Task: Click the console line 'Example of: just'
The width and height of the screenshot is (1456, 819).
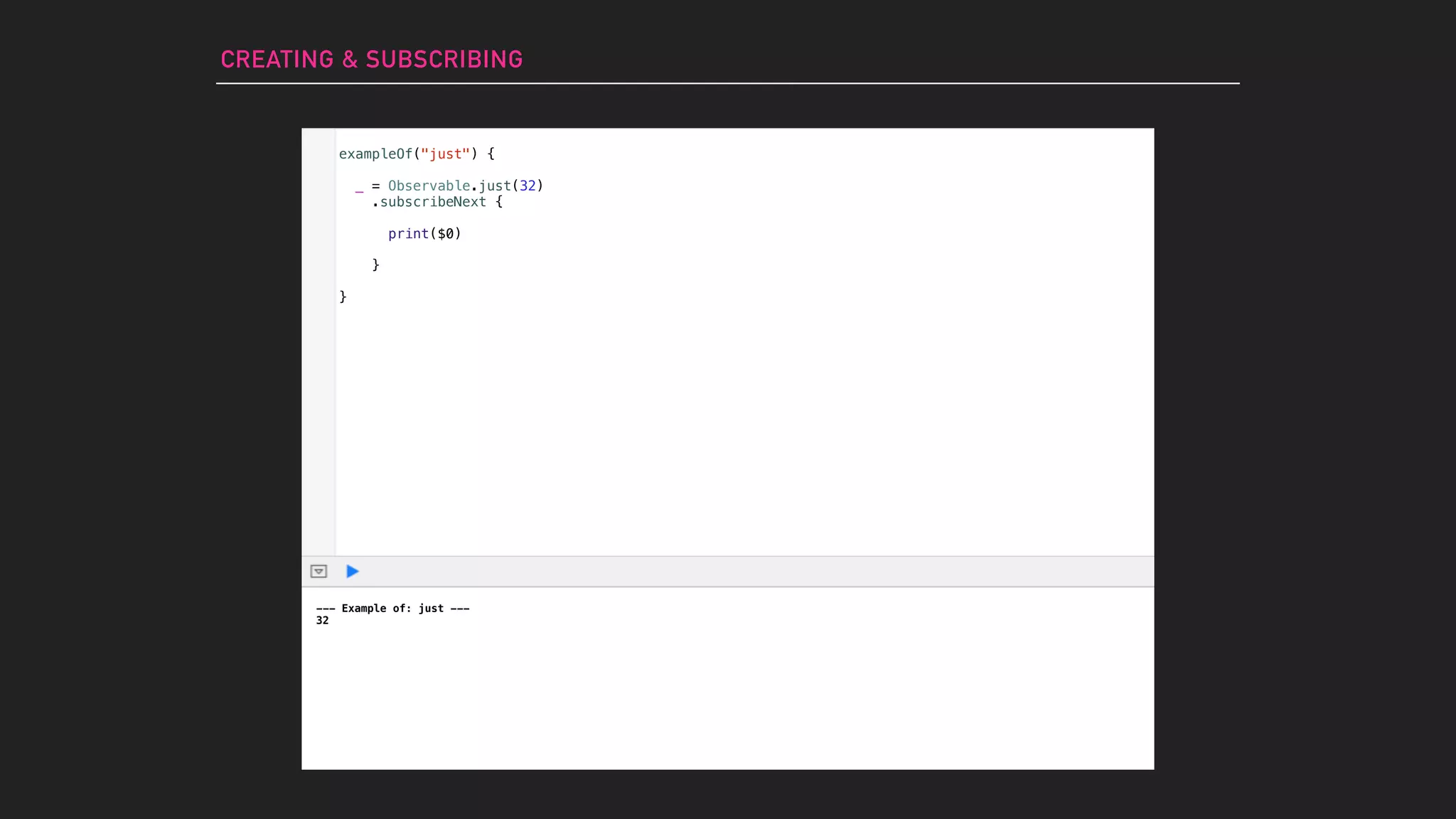Action: tap(392, 609)
